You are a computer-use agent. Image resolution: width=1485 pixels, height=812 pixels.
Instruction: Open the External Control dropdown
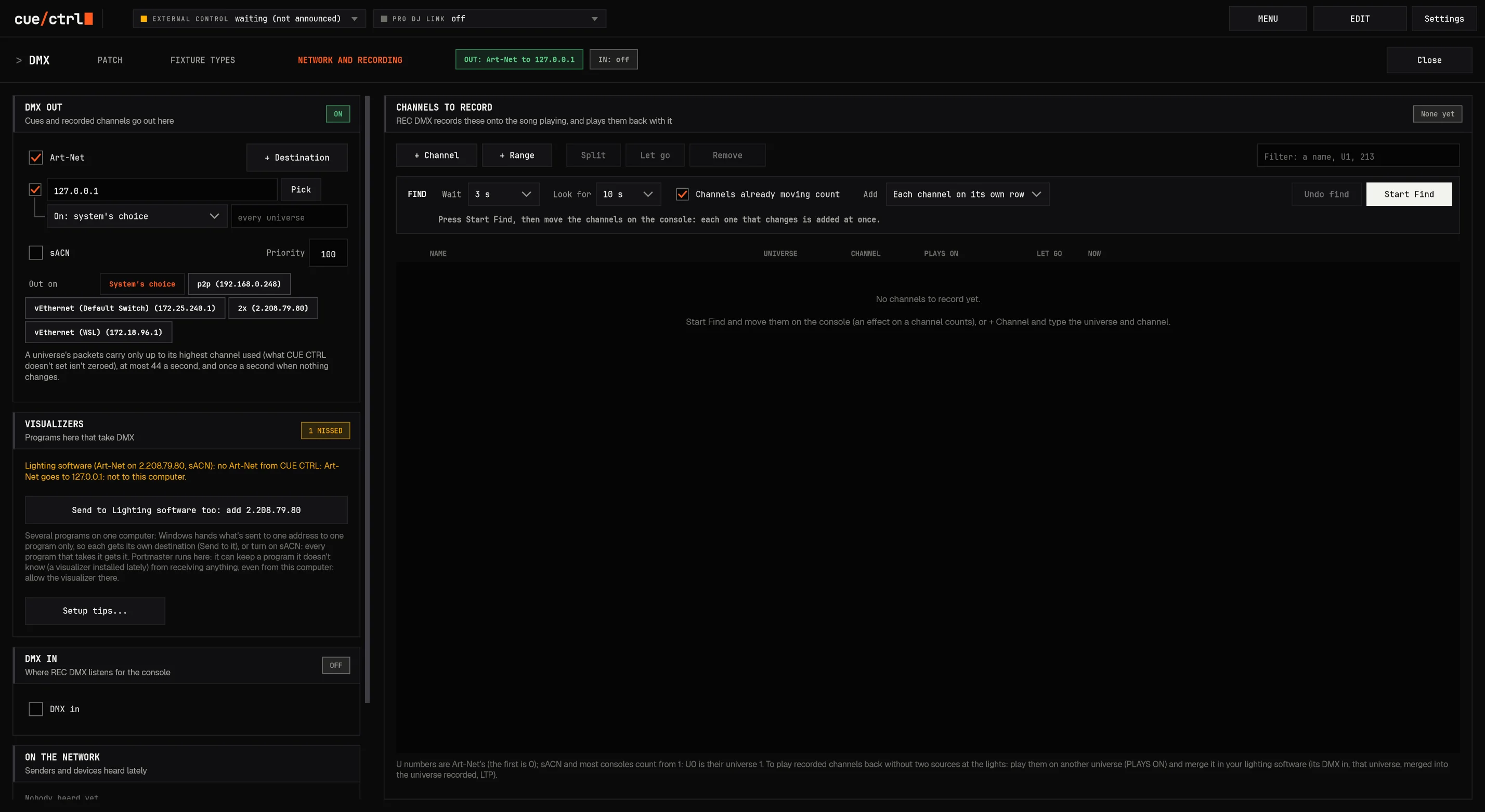click(x=249, y=18)
